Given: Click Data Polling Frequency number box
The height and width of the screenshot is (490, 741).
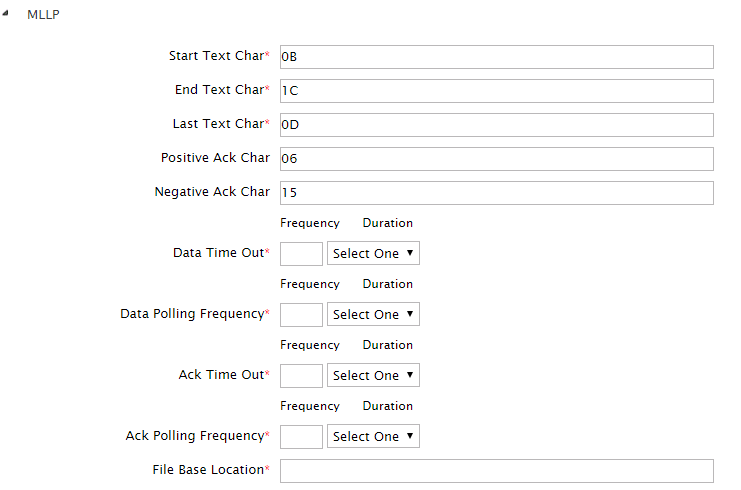Looking at the screenshot, I should point(301,314).
